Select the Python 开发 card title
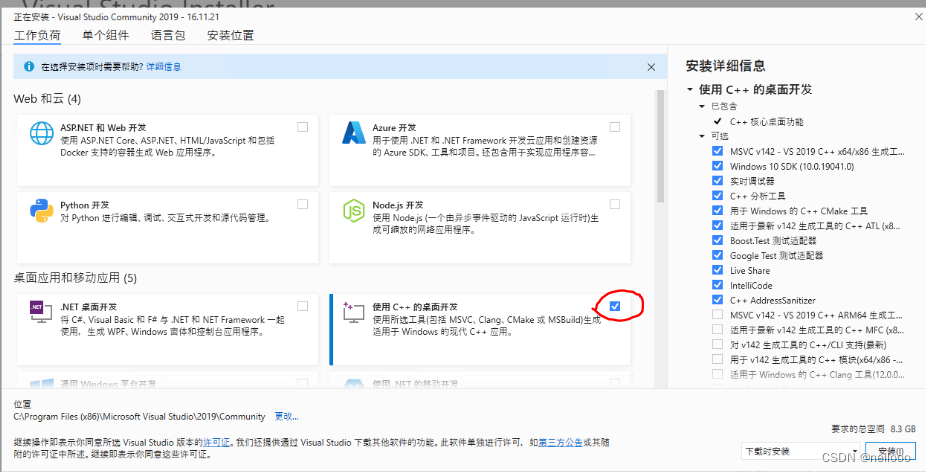Screen dimensions: 926x472 pyautogui.click(x=85, y=205)
